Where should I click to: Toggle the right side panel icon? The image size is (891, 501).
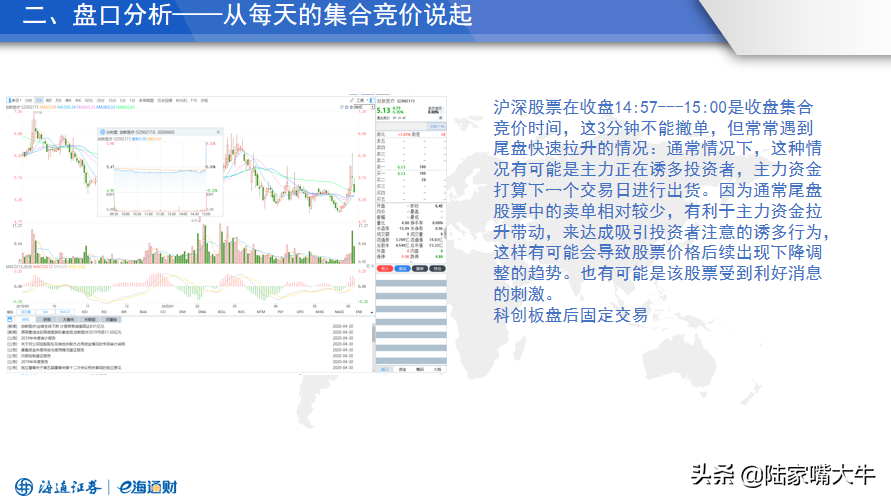[x=372, y=101]
